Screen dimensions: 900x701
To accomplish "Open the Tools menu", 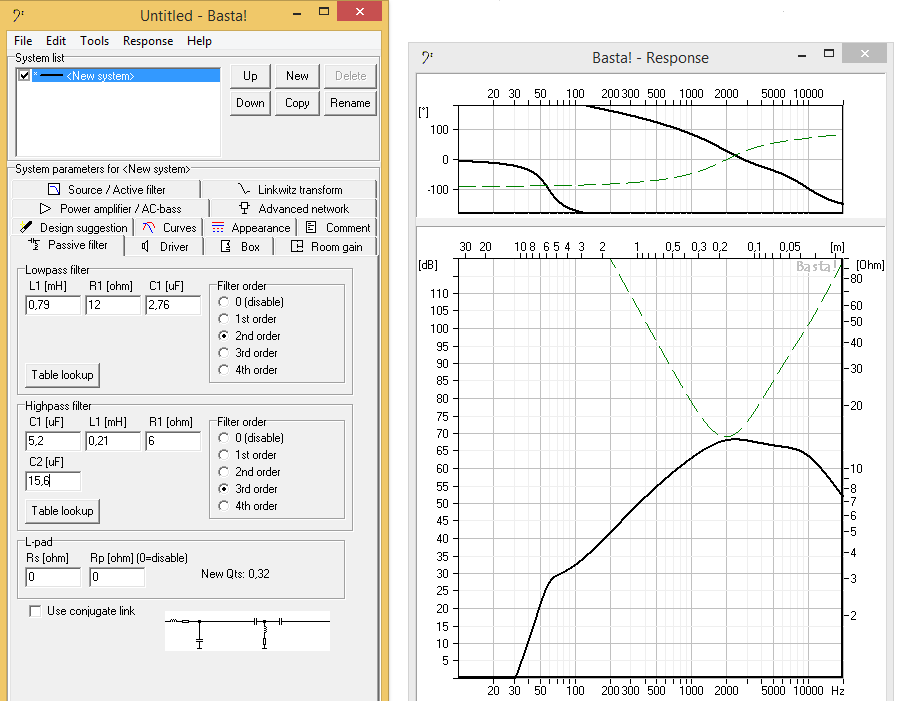I will pos(94,41).
